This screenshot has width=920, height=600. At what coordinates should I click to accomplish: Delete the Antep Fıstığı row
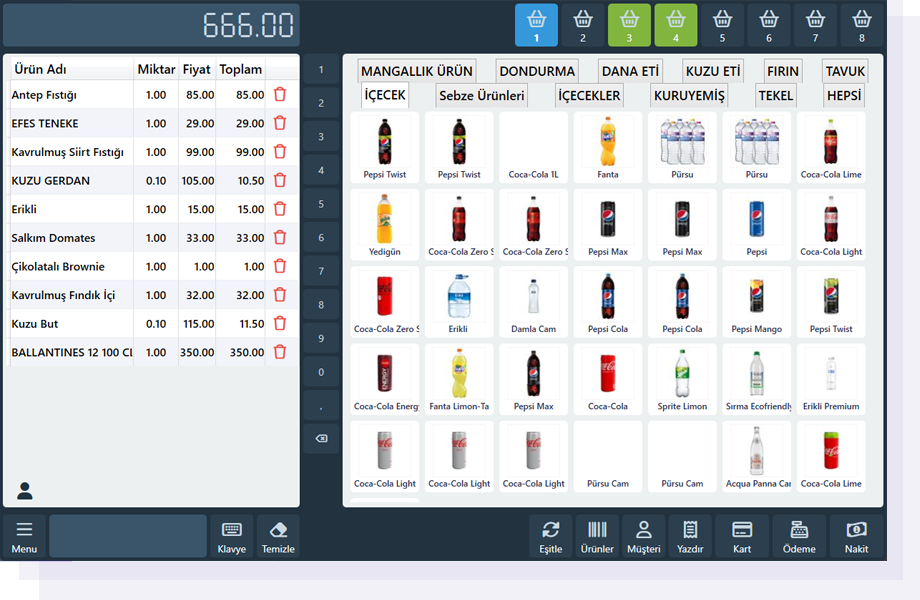(x=280, y=94)
